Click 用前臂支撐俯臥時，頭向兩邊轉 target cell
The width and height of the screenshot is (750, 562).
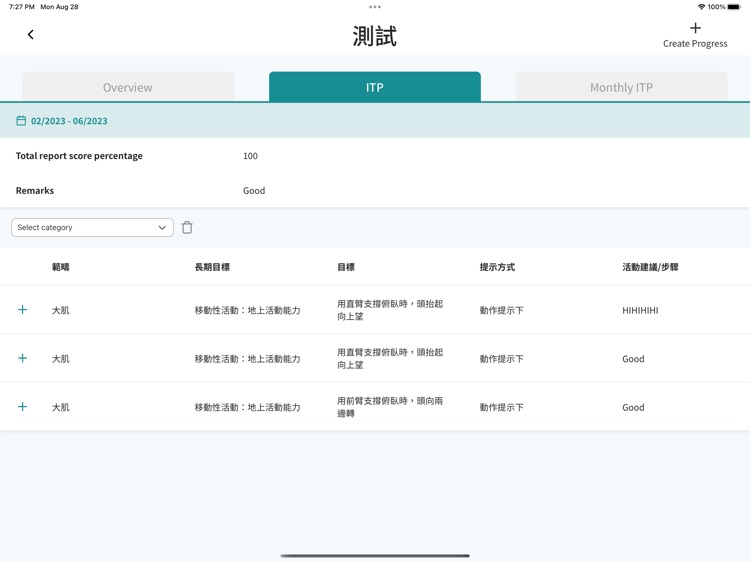(x=390, y=407)
